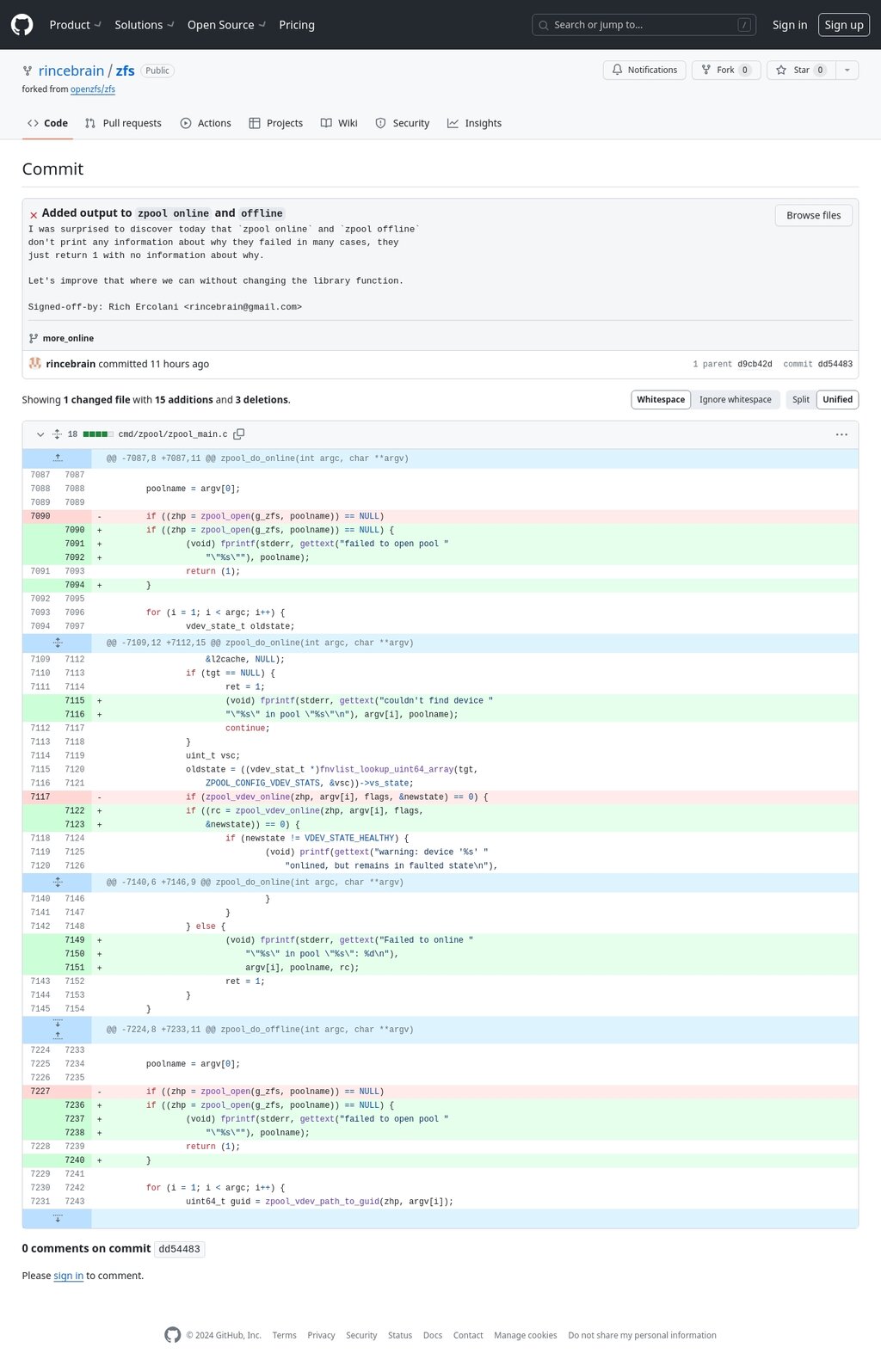881x1372 pixels.
Task: Click the GitHub logo in header
Action: pyautogui.click(x=22, y=25)
